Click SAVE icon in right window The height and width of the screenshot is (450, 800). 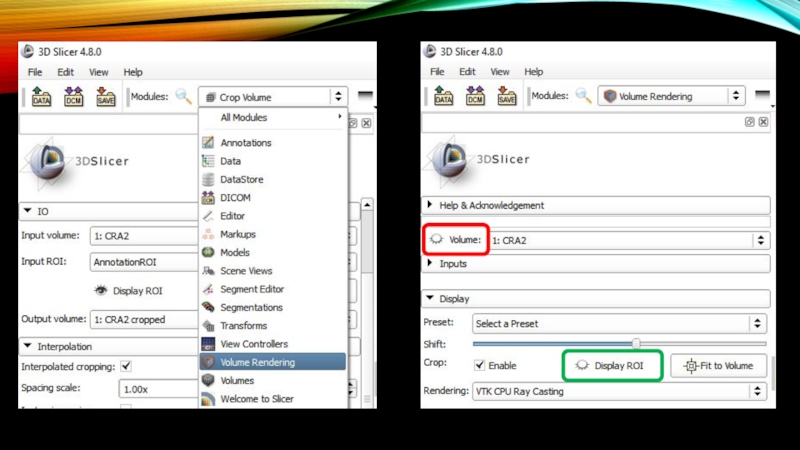507,95
